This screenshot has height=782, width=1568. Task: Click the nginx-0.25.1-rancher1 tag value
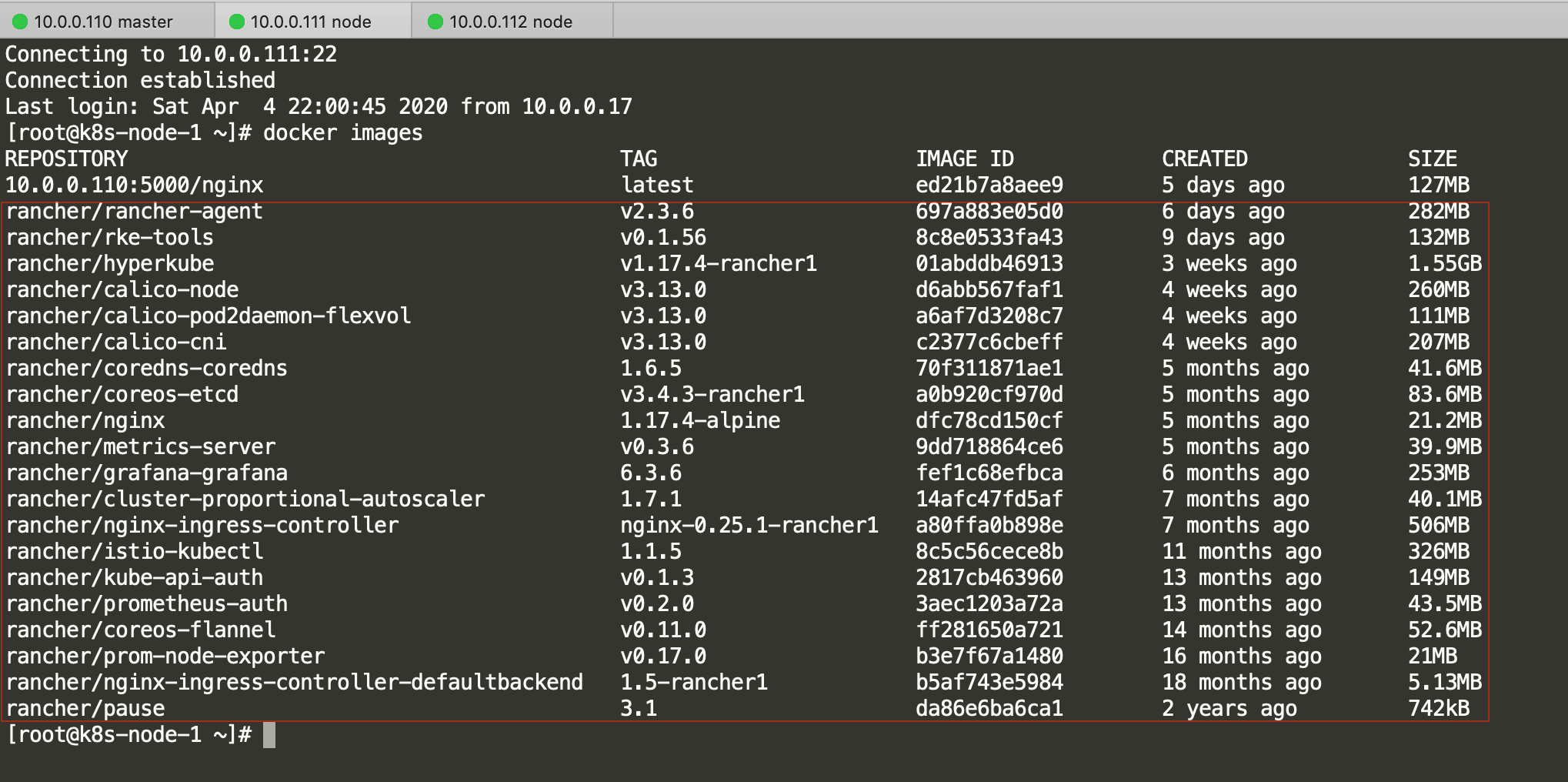point(749,526)
